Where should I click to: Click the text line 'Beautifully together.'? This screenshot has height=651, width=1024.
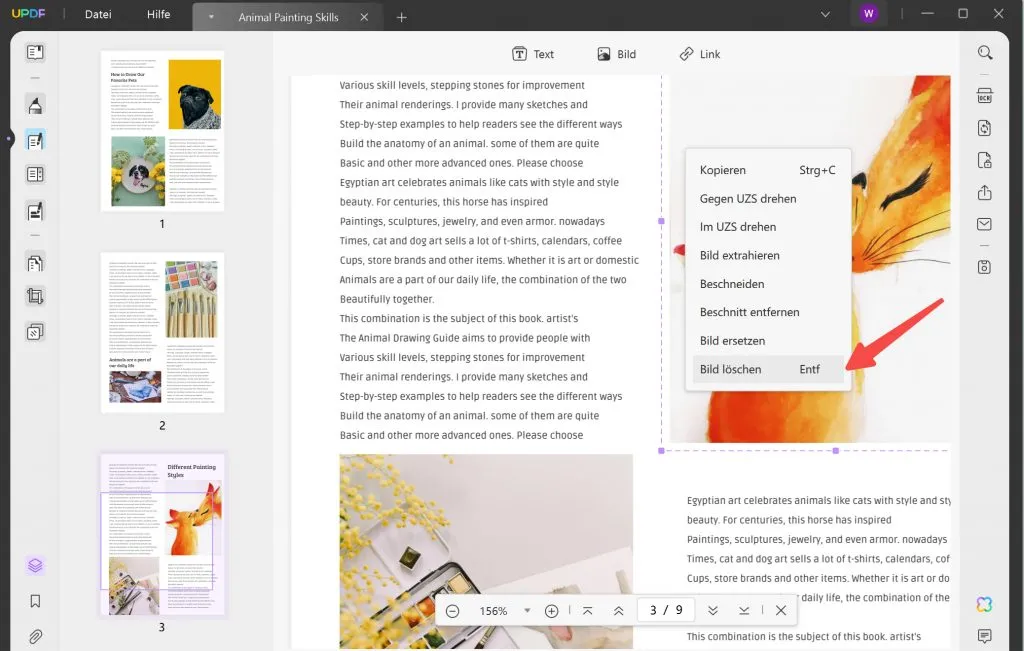click(387, 299)
